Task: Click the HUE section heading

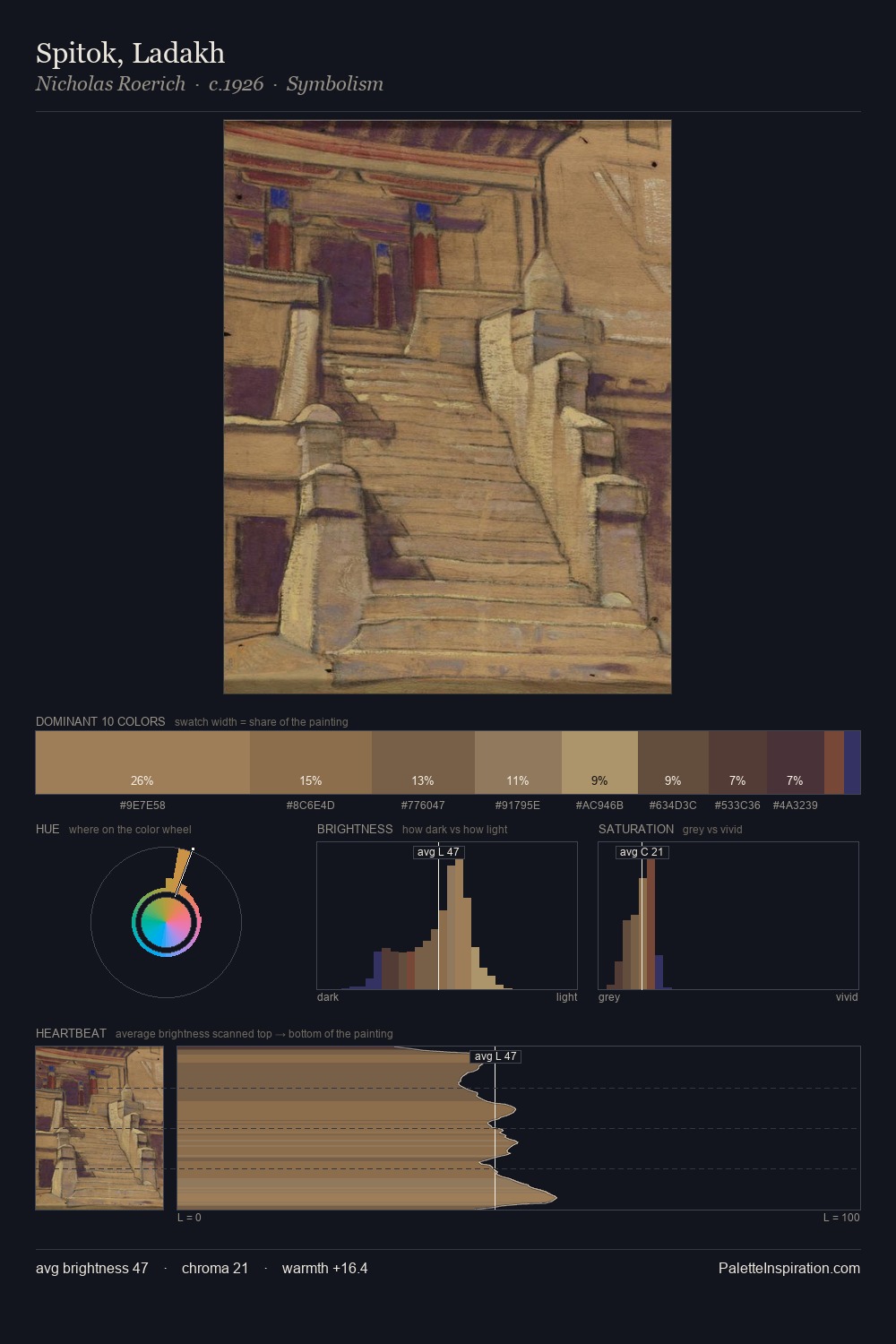Action: coord(47,829)
